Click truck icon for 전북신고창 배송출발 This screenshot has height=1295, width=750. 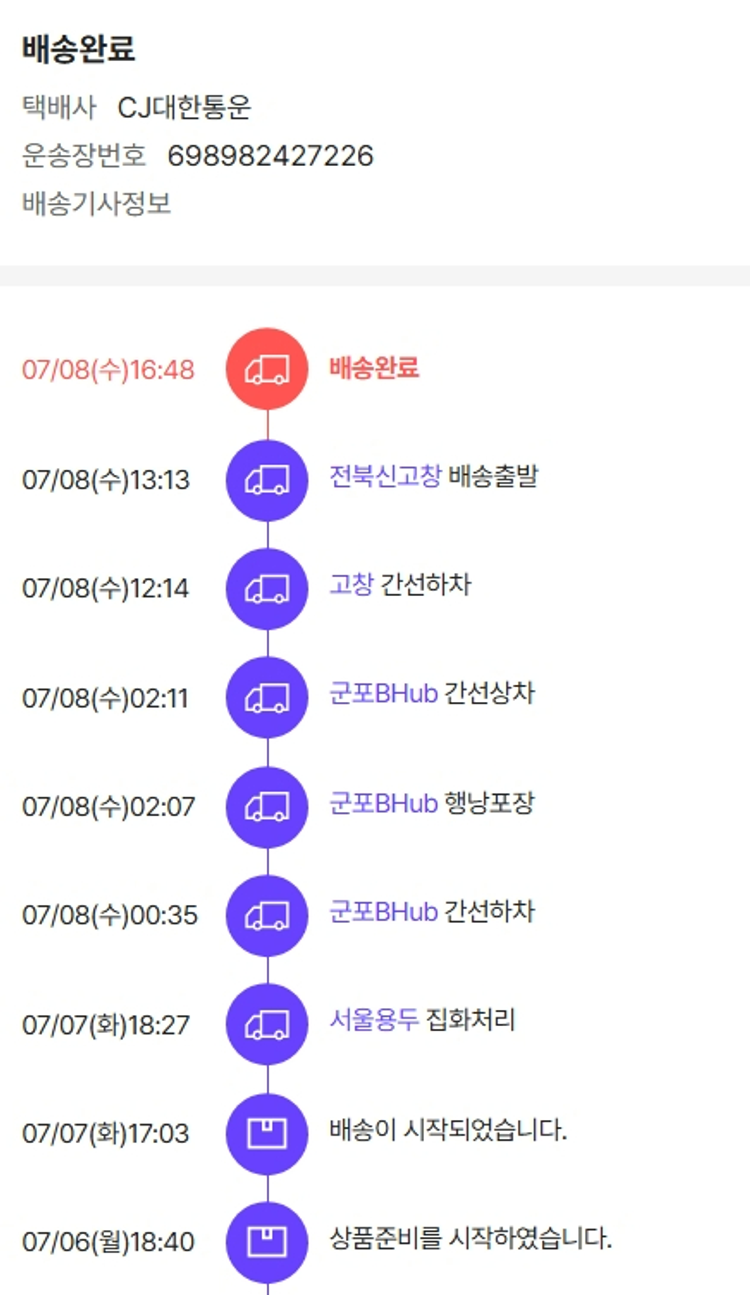tap(267, 480)
